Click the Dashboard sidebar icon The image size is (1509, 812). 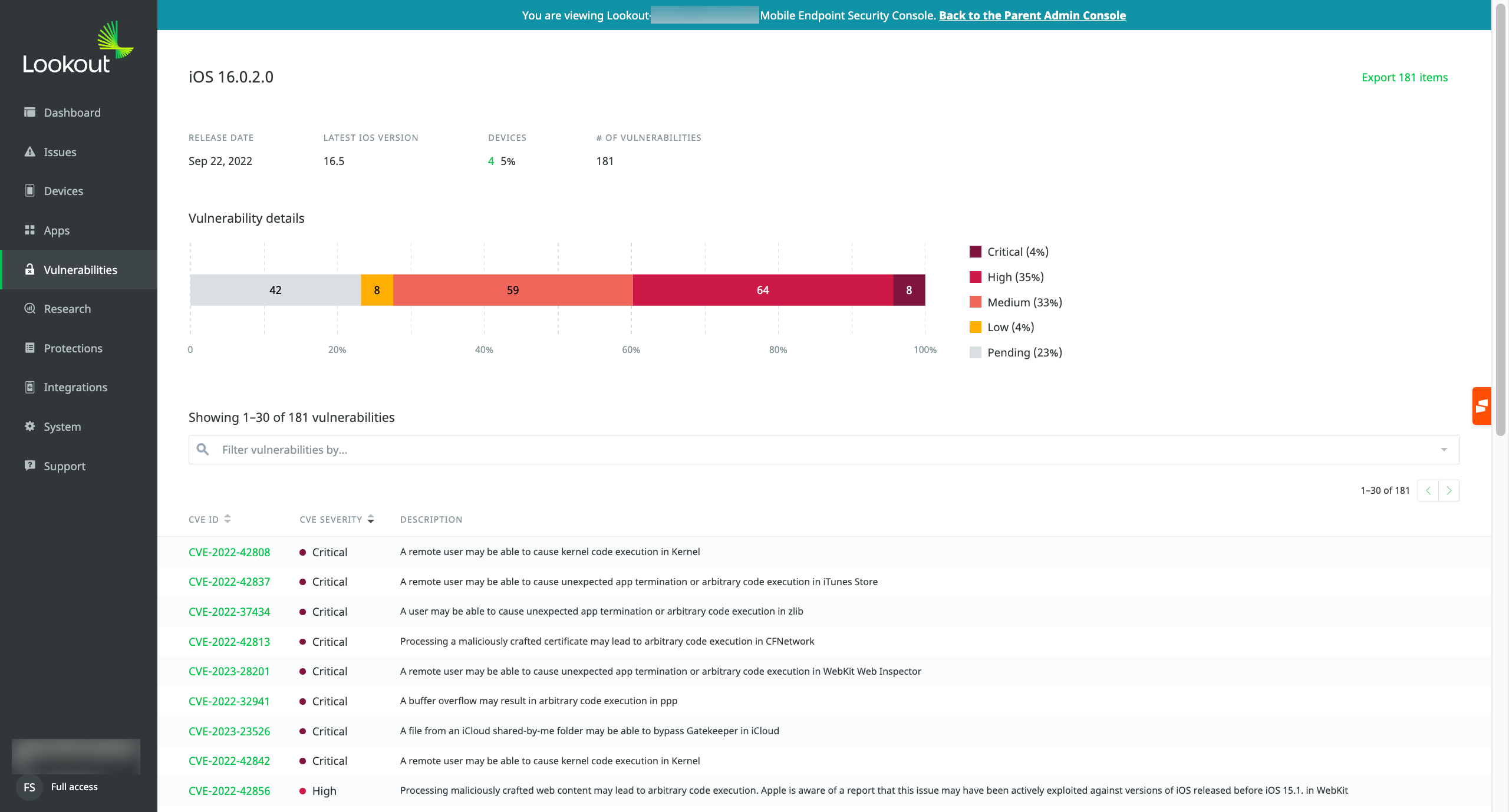click(x=29, y=112)
